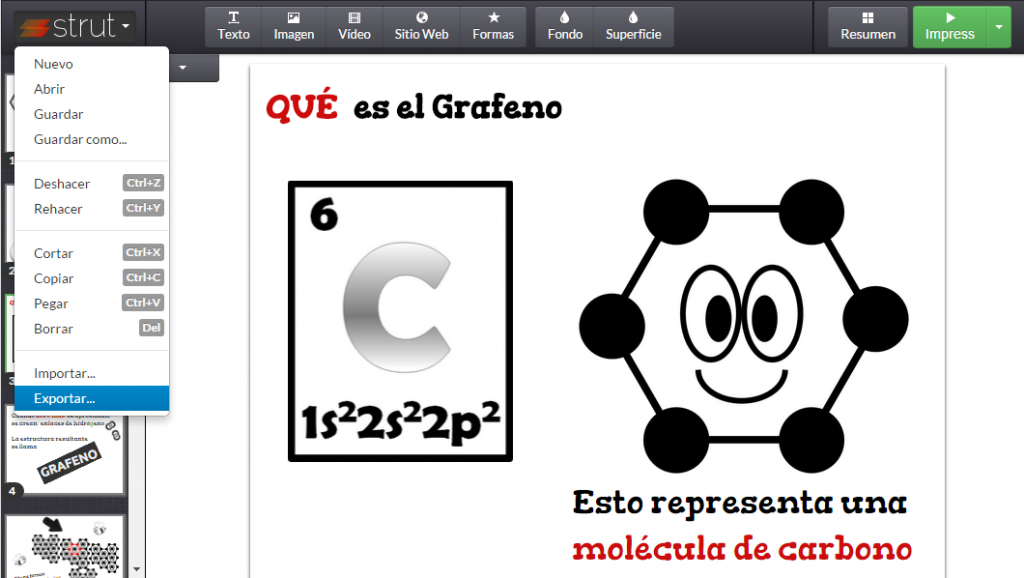Select slide 4 thumbnail with GRAFENO
1024x578 pixels.
[67, 450]
